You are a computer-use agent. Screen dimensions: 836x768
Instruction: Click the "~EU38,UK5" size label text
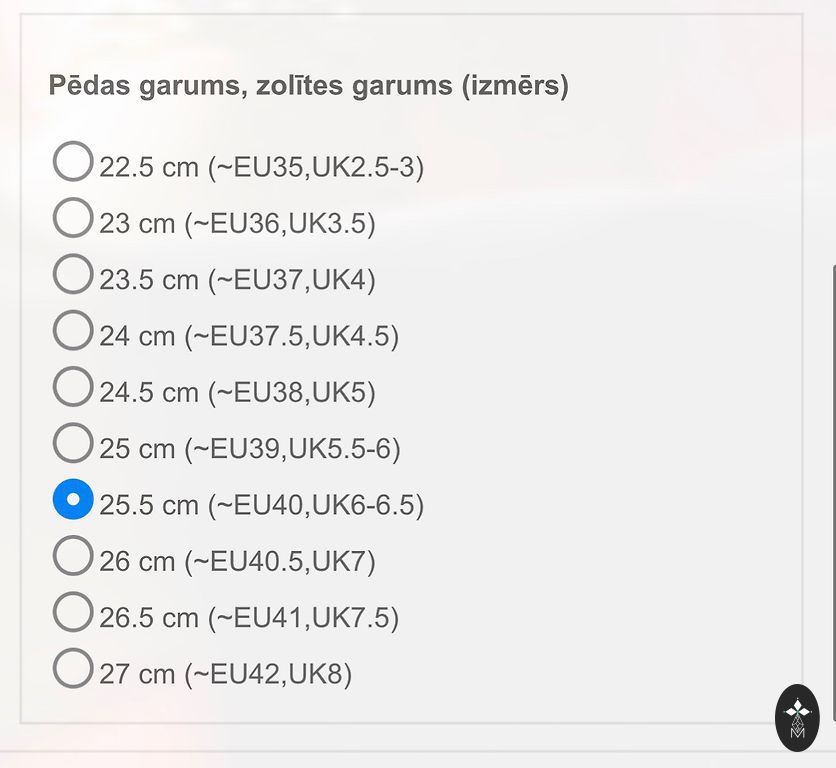pyautogui.click(x=292, y=393)
